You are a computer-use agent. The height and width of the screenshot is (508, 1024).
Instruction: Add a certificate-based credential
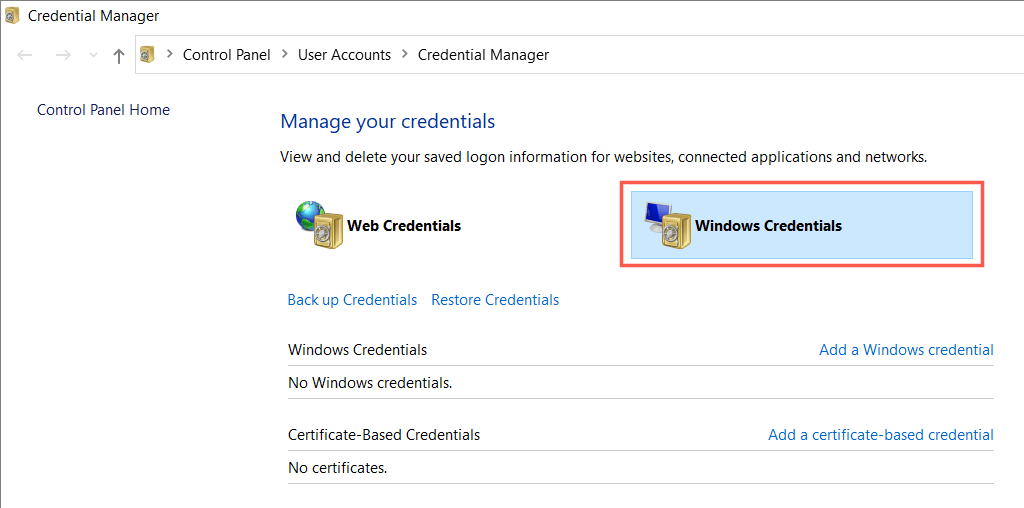880,435
